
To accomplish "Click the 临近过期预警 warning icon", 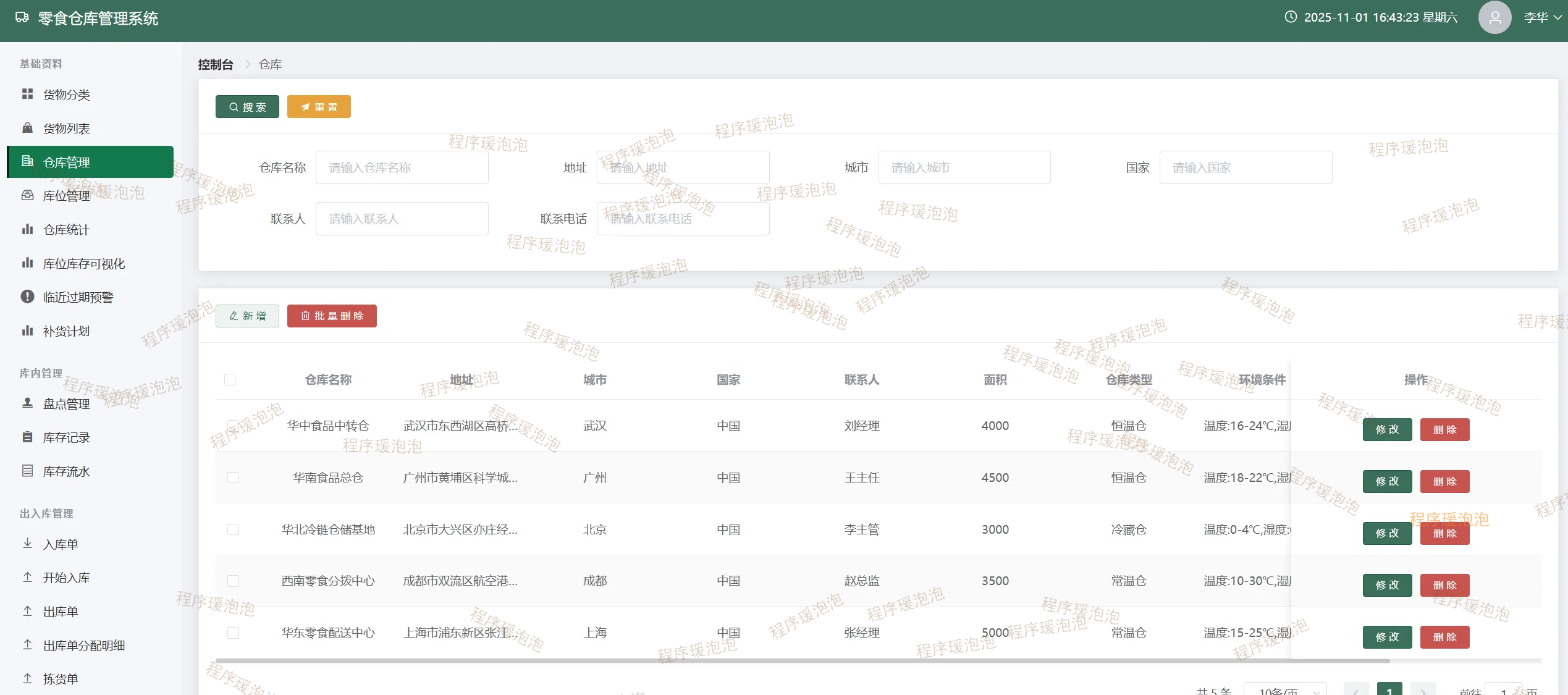I will point(27,297).
